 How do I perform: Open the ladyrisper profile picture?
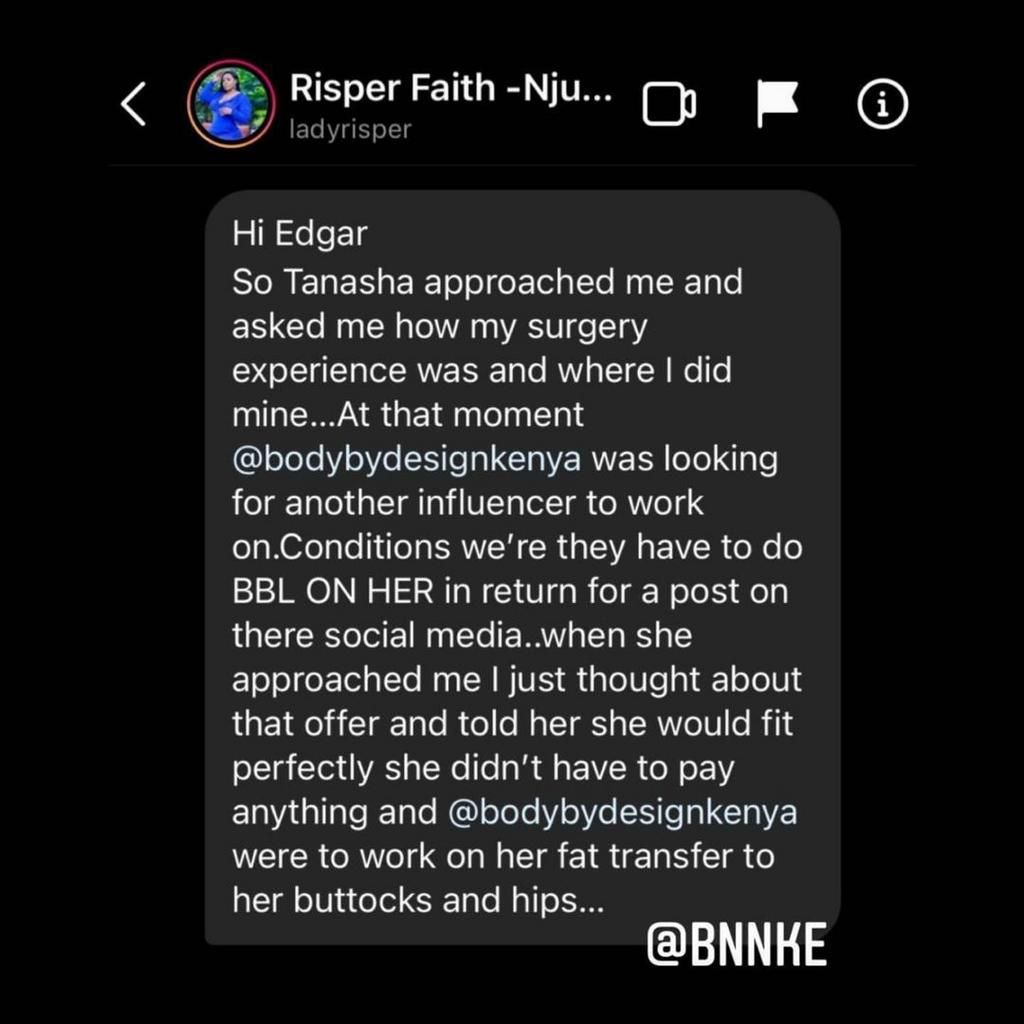(231, 104)
